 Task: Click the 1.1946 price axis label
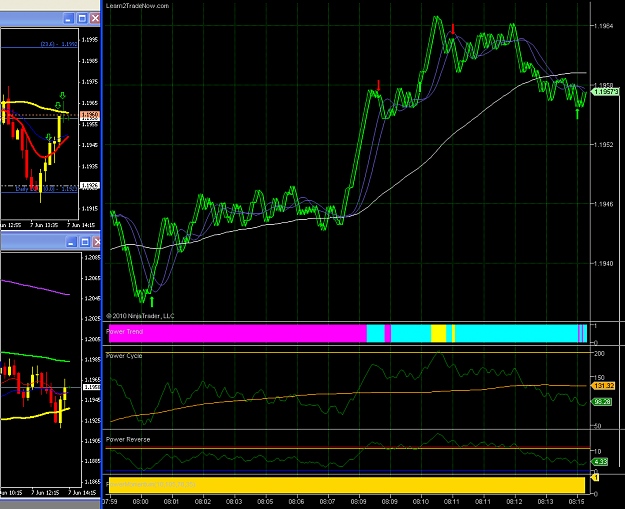click(603, 204)
